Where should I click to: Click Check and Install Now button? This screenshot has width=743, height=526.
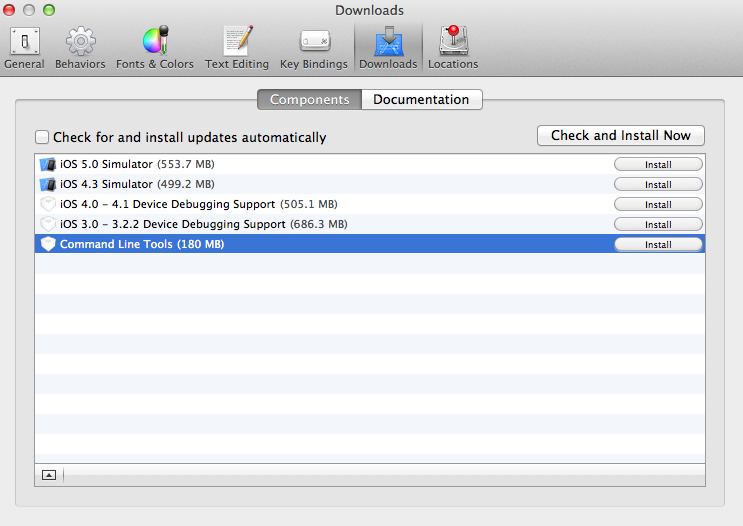(x=620, y=135)
